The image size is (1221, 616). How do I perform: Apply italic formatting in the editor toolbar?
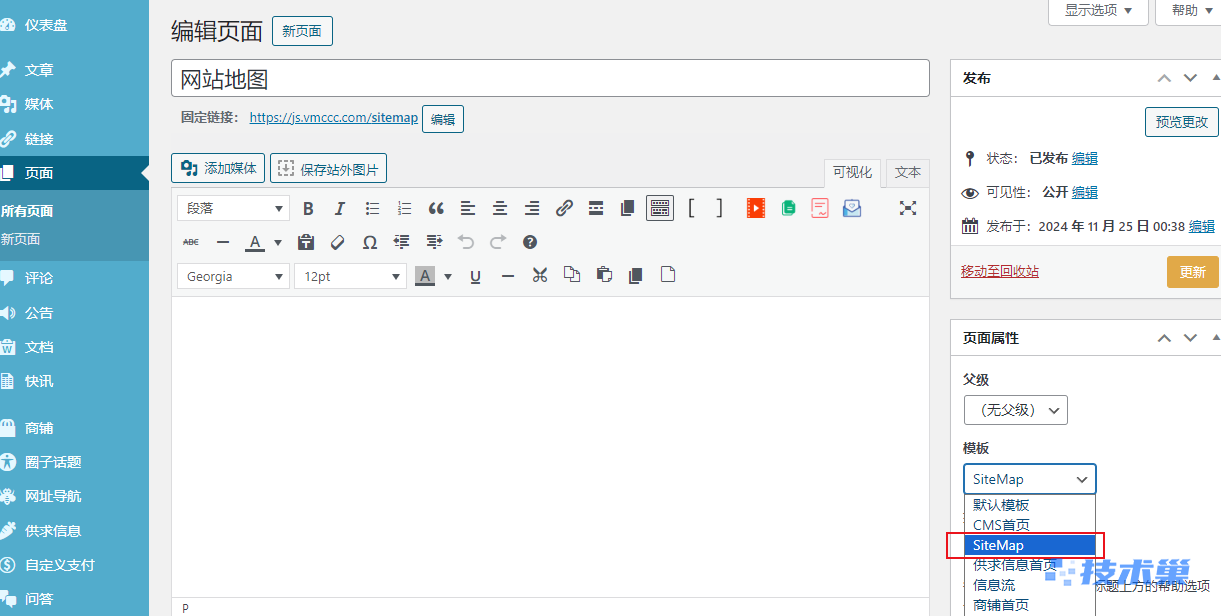[x=340, y=208]
